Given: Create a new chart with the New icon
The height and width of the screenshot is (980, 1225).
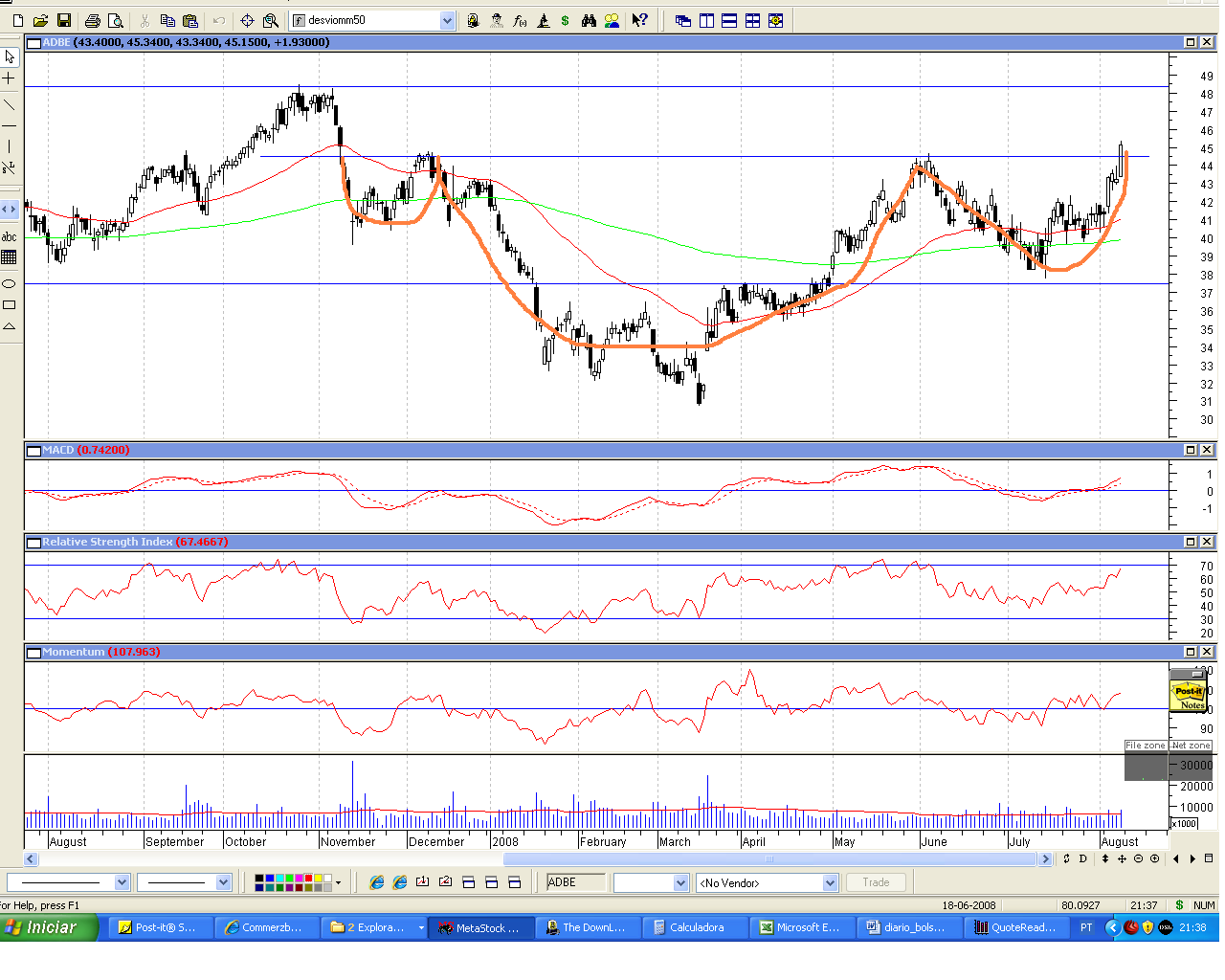Looking at the screenshot, I should click(x=18, y=20).
